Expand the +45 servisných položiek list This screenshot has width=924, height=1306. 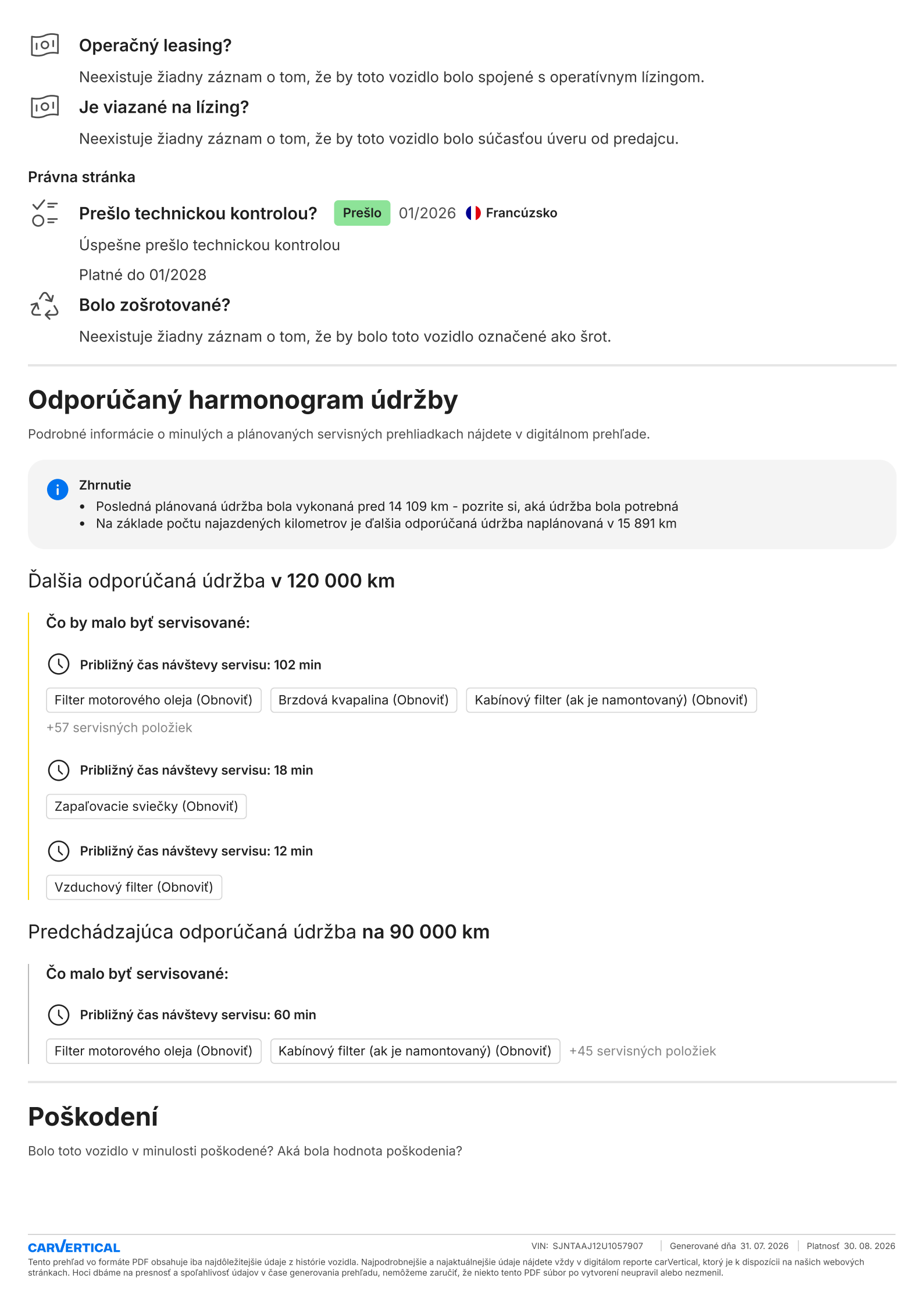[x=643, y=1051]
